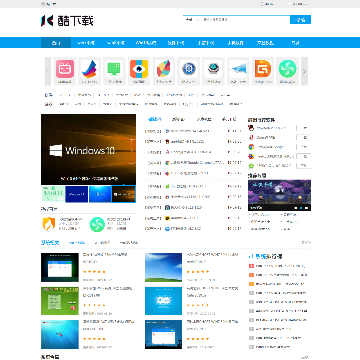Click the green bar-chart icon in center list
The image size is (360, 360).
tap(168, 186)
